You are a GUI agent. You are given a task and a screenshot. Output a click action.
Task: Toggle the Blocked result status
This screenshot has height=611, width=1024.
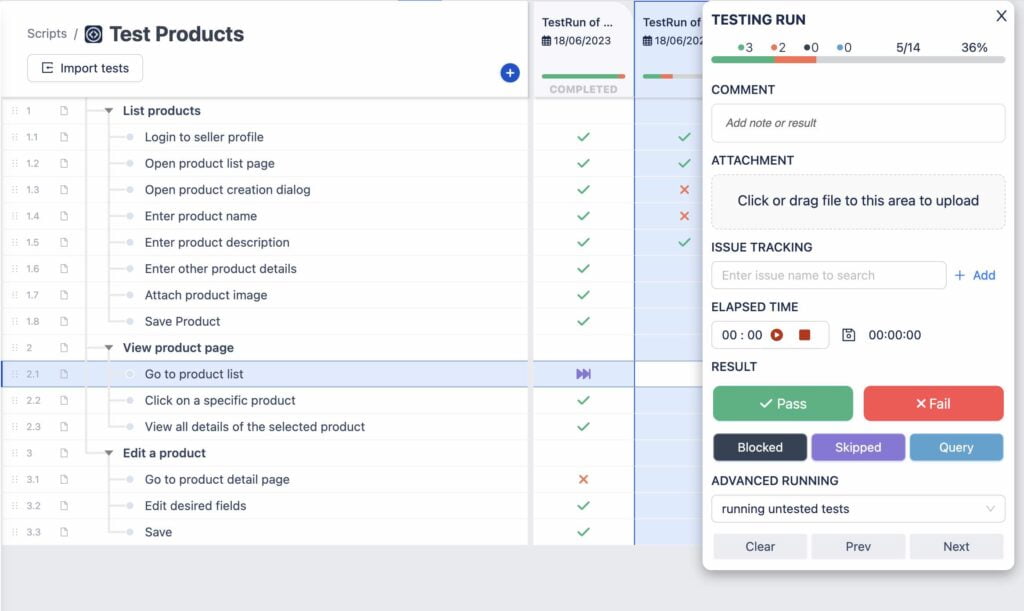(x=759, y=447)
